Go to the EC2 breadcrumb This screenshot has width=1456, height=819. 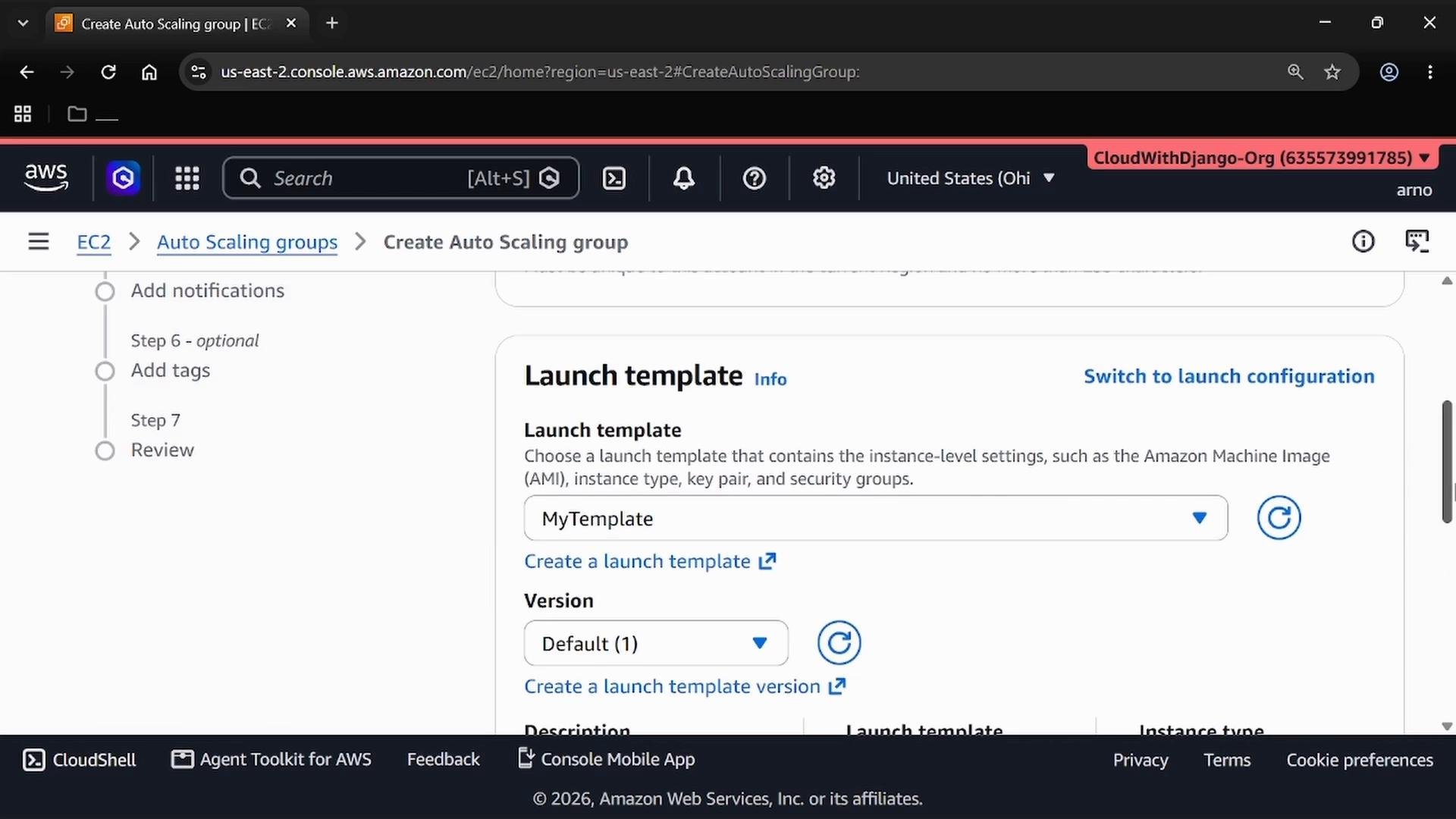pyautogui.click(x=94, y=242)
